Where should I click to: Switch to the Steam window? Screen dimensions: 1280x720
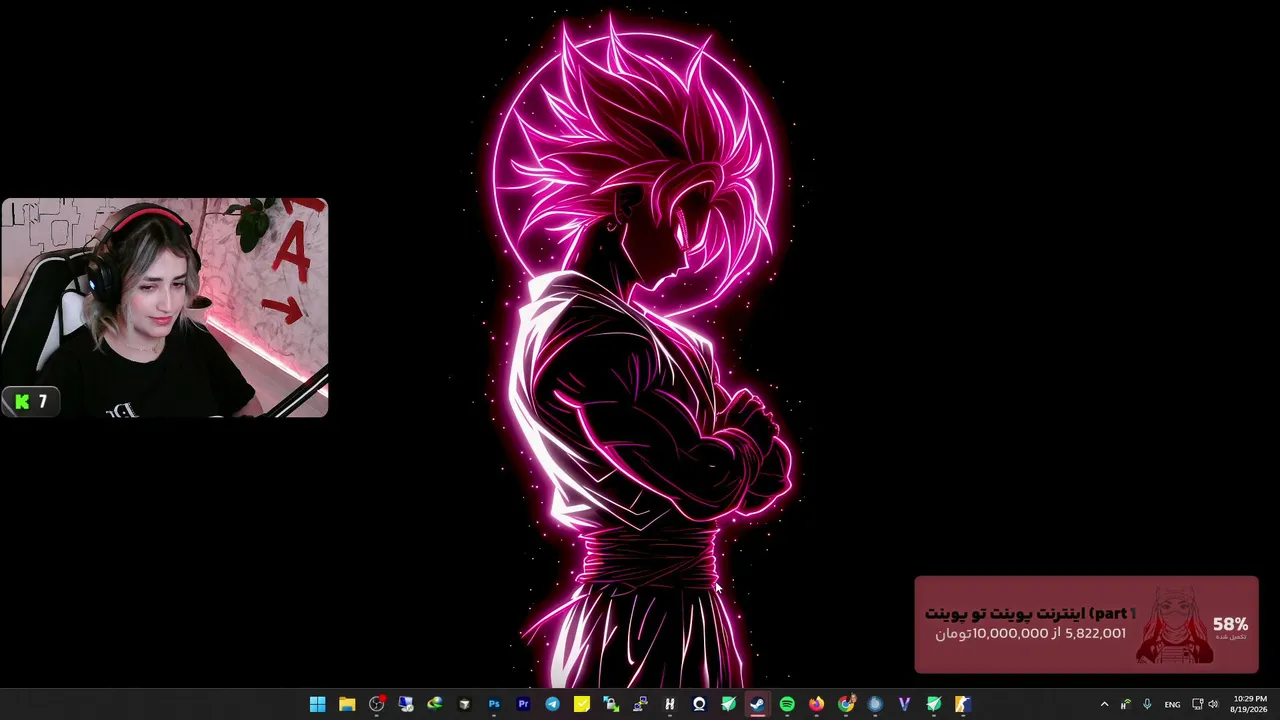pyautogui.click(x=758, y=704)
